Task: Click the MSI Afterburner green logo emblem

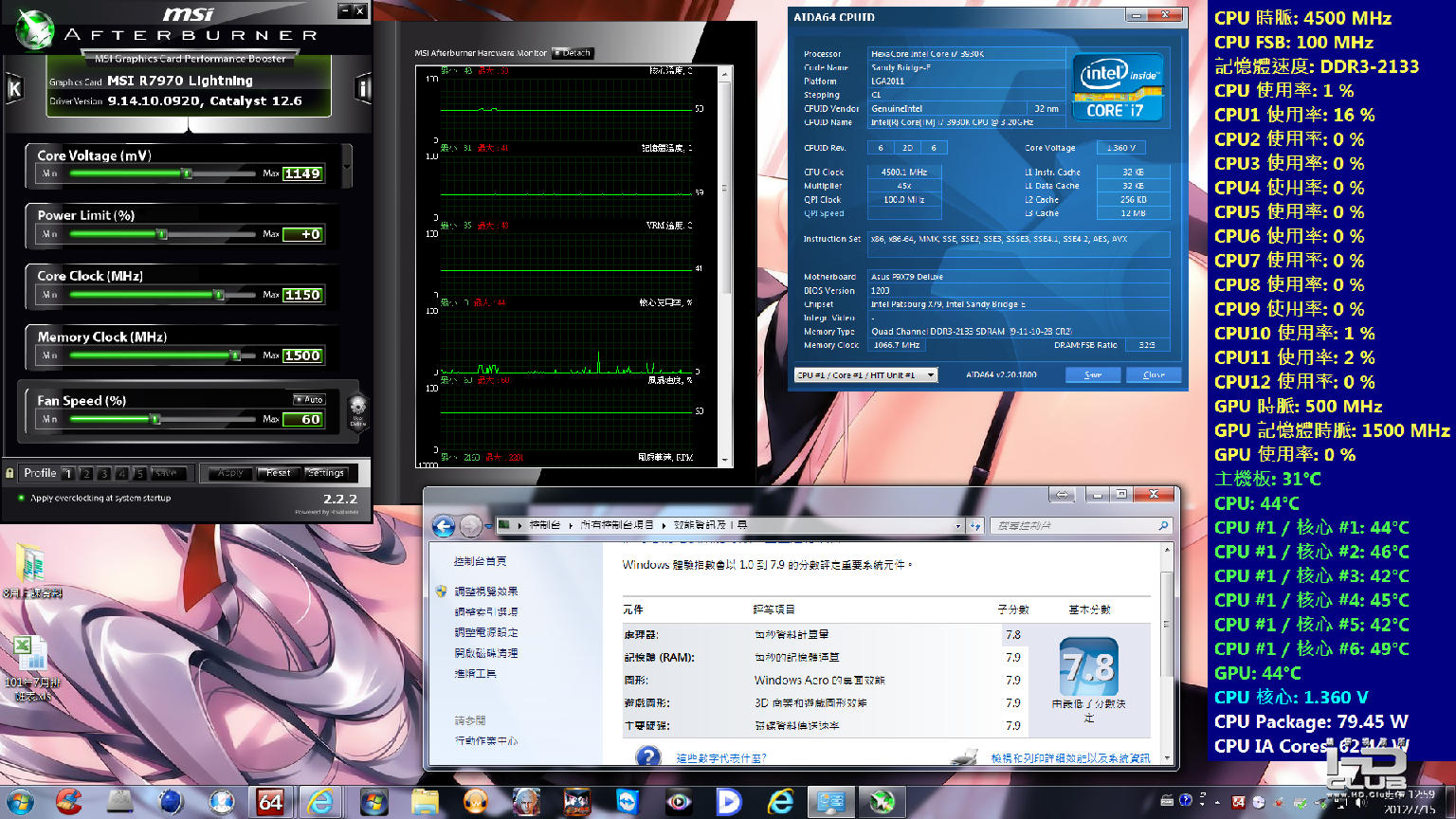Action: pos(35,29)
